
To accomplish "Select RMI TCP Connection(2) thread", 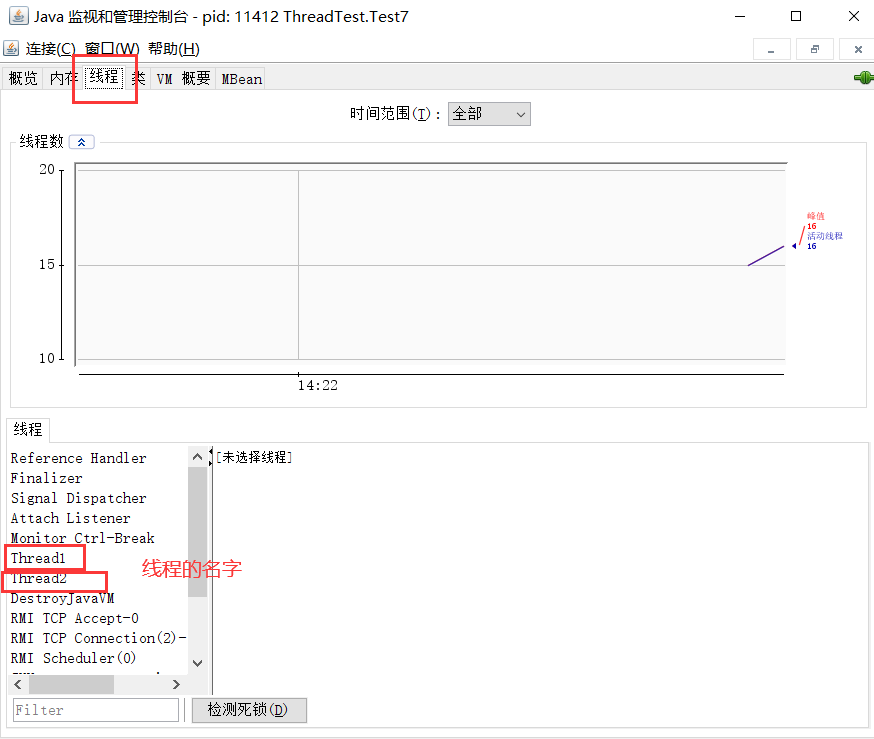I will [x=98, y=638].
